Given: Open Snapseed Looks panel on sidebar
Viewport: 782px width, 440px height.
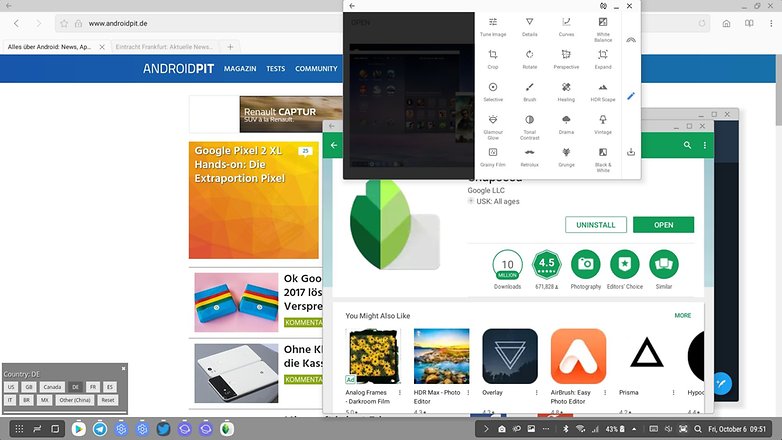Looking at the screenshot, I should (x=631, y=40).
